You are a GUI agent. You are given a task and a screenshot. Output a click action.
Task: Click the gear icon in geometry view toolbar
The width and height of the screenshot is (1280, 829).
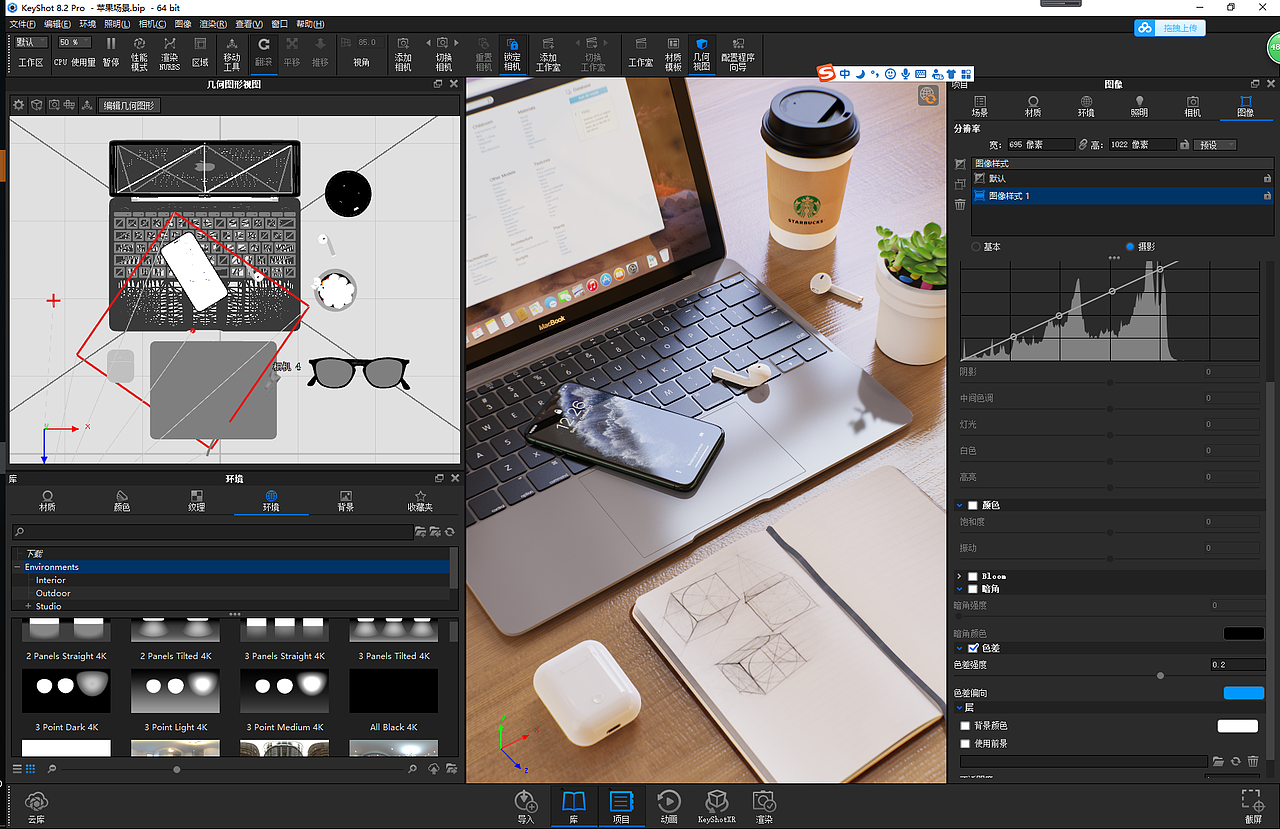[18, 105]
